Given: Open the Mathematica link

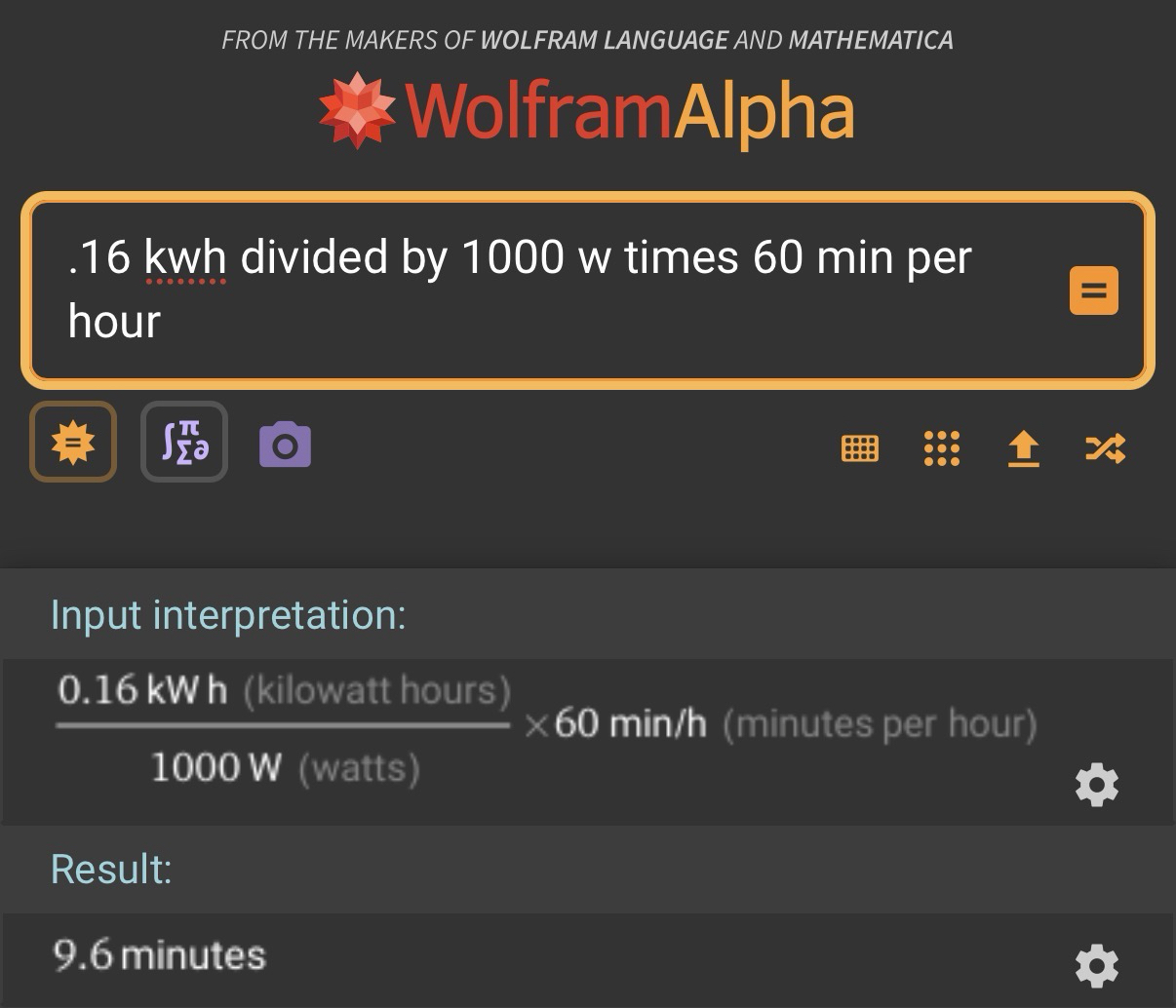Looking at the screenshot, I should tap(870, 40).
